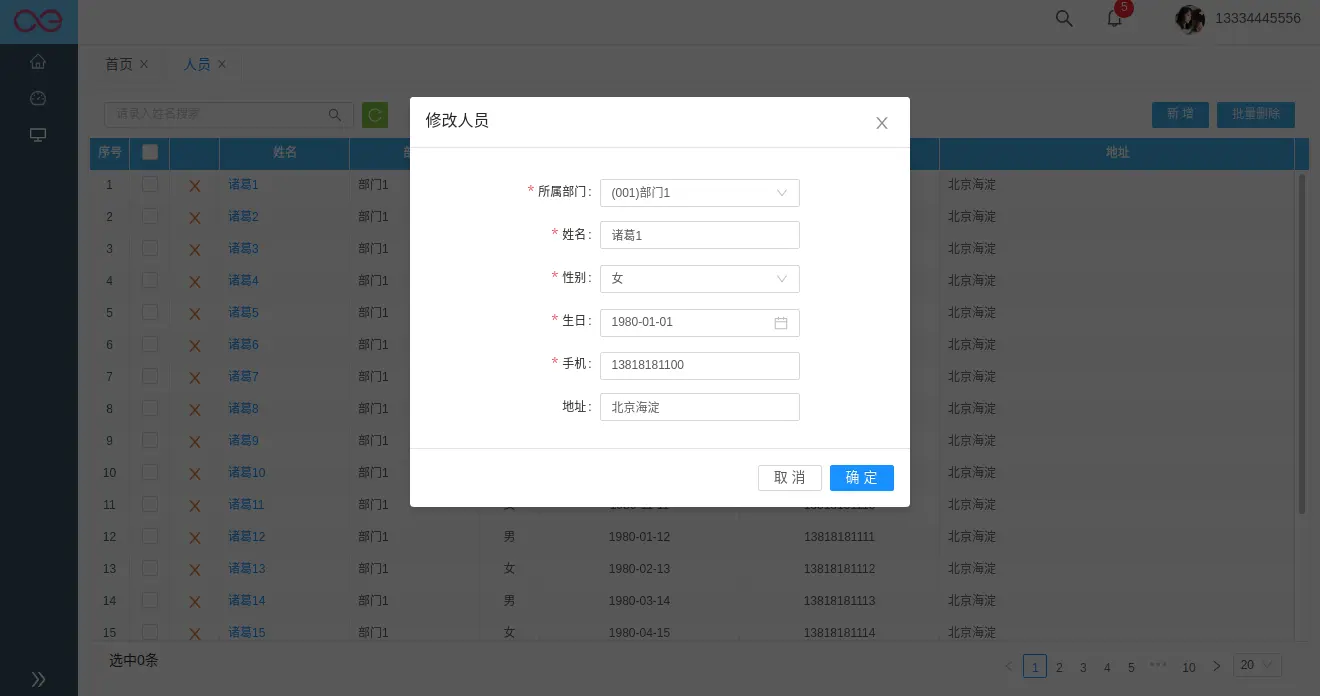Viewport: 1320px width, 696px height.
Task: Delete row 诸葛3 with red X icon
Action: [195, 250]
